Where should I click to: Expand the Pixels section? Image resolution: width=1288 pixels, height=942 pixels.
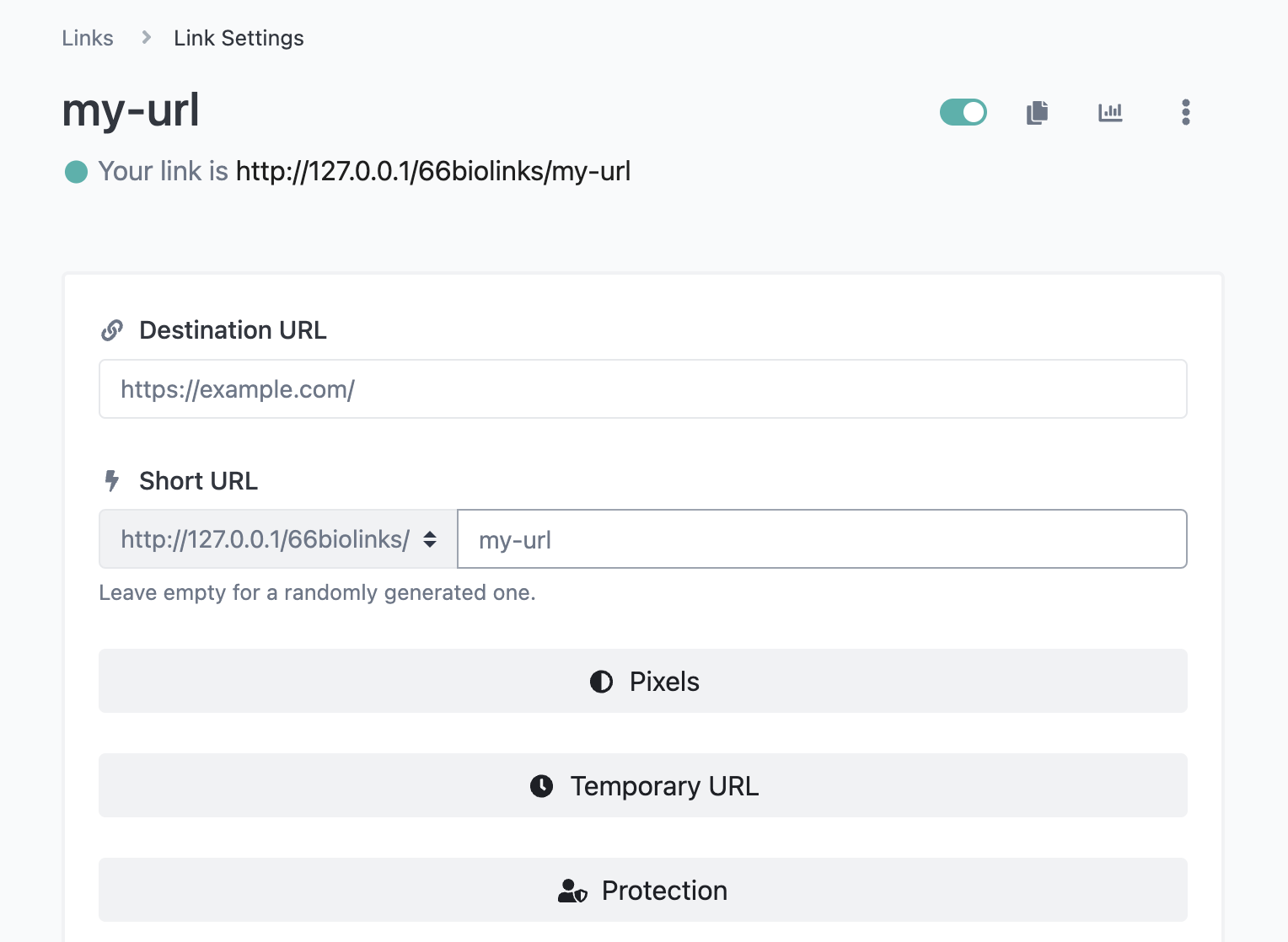(x=642, y=681)
